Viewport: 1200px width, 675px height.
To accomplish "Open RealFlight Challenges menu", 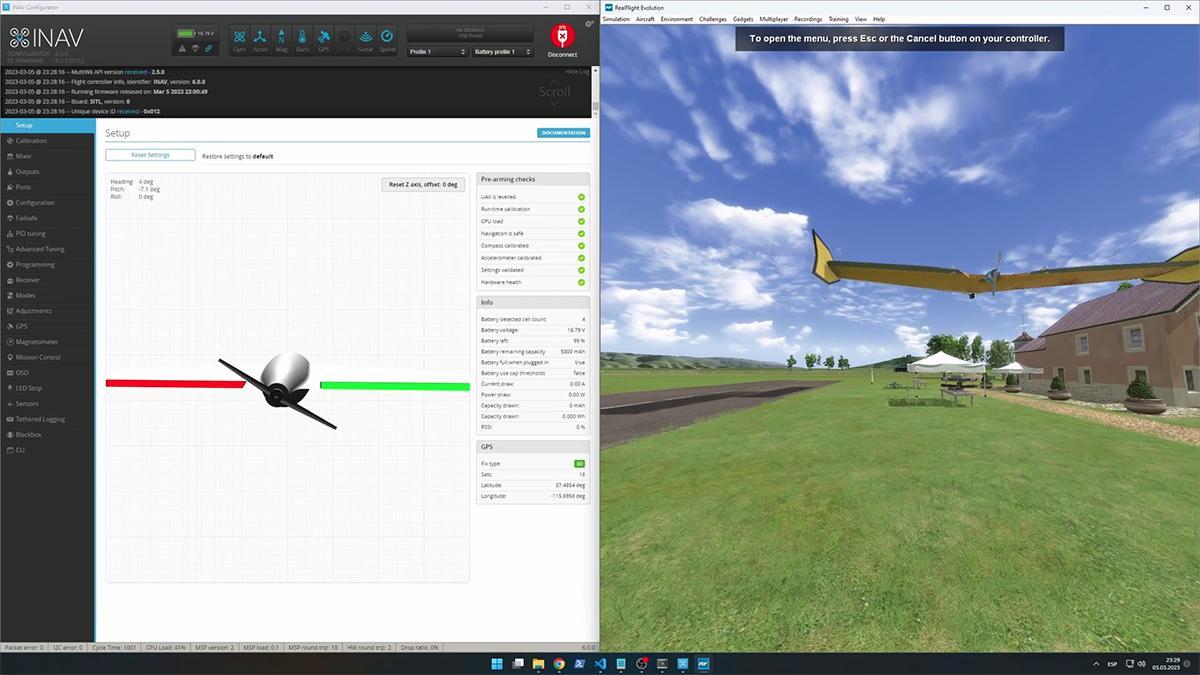I will pos(713,19).
